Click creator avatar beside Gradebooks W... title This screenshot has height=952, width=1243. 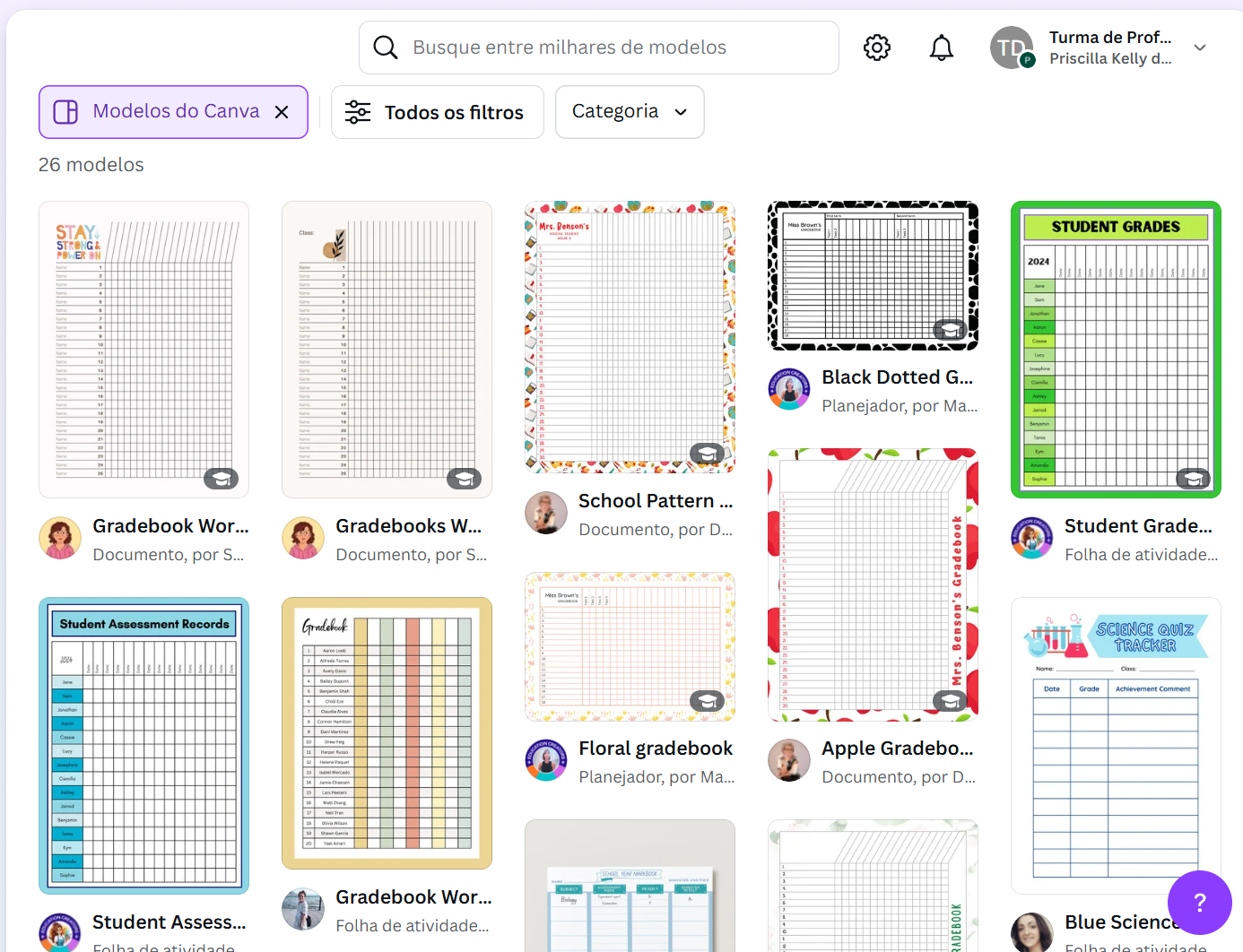(x=303, y=538)
